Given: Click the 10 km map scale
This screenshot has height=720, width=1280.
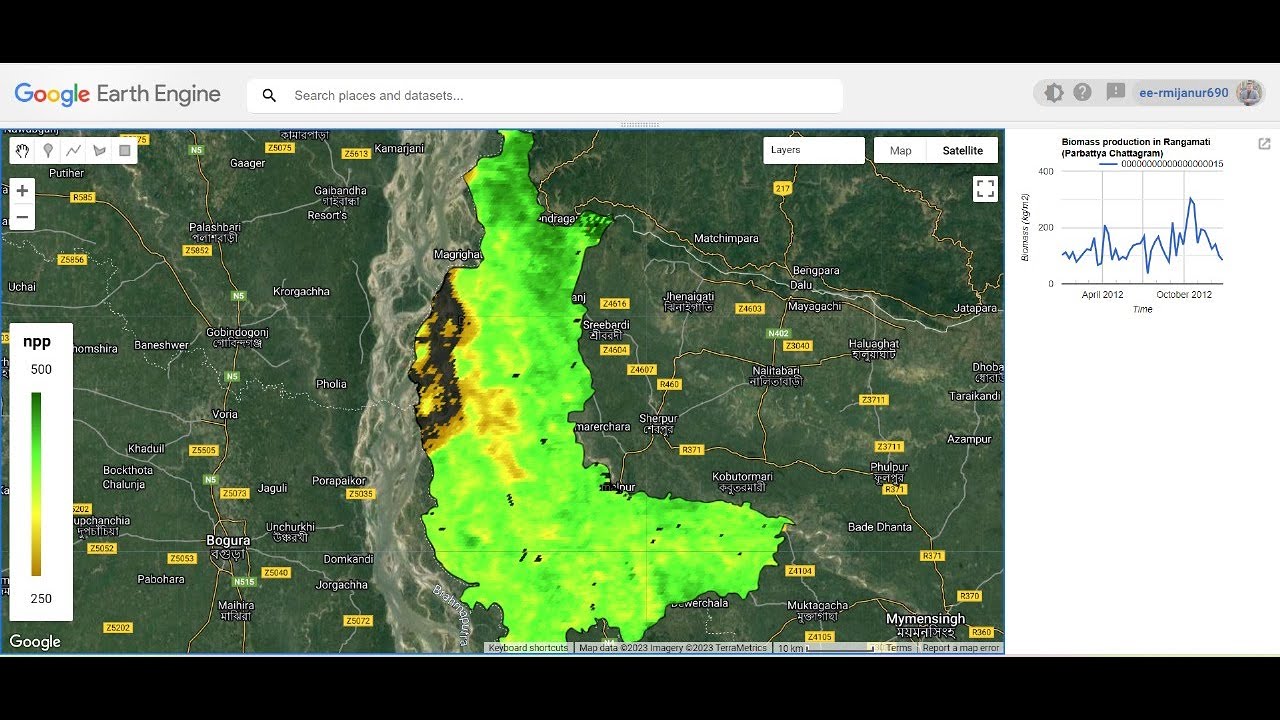Looking at the screenshot, I should (x=826, y=648).
